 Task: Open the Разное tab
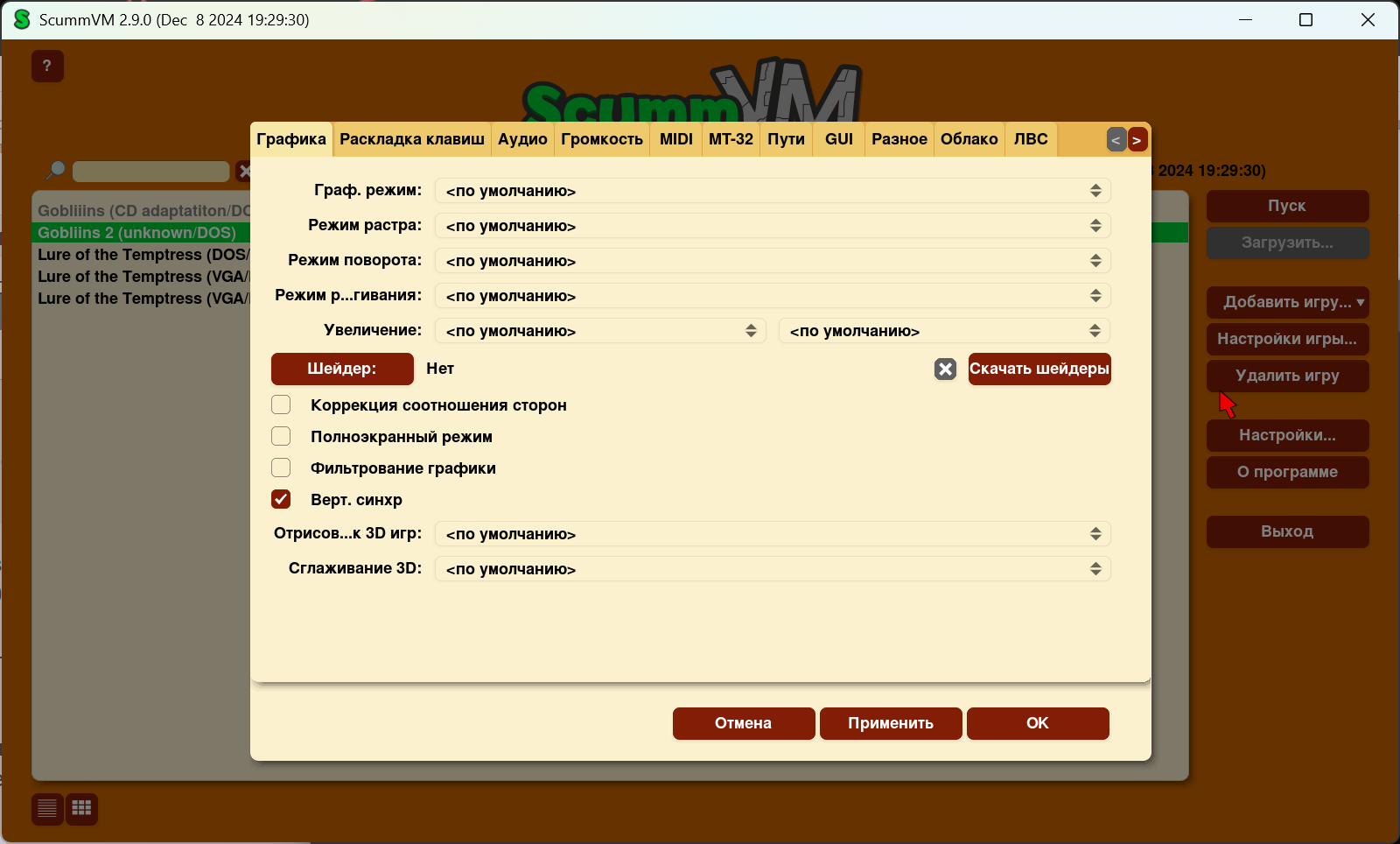point(899,139)
